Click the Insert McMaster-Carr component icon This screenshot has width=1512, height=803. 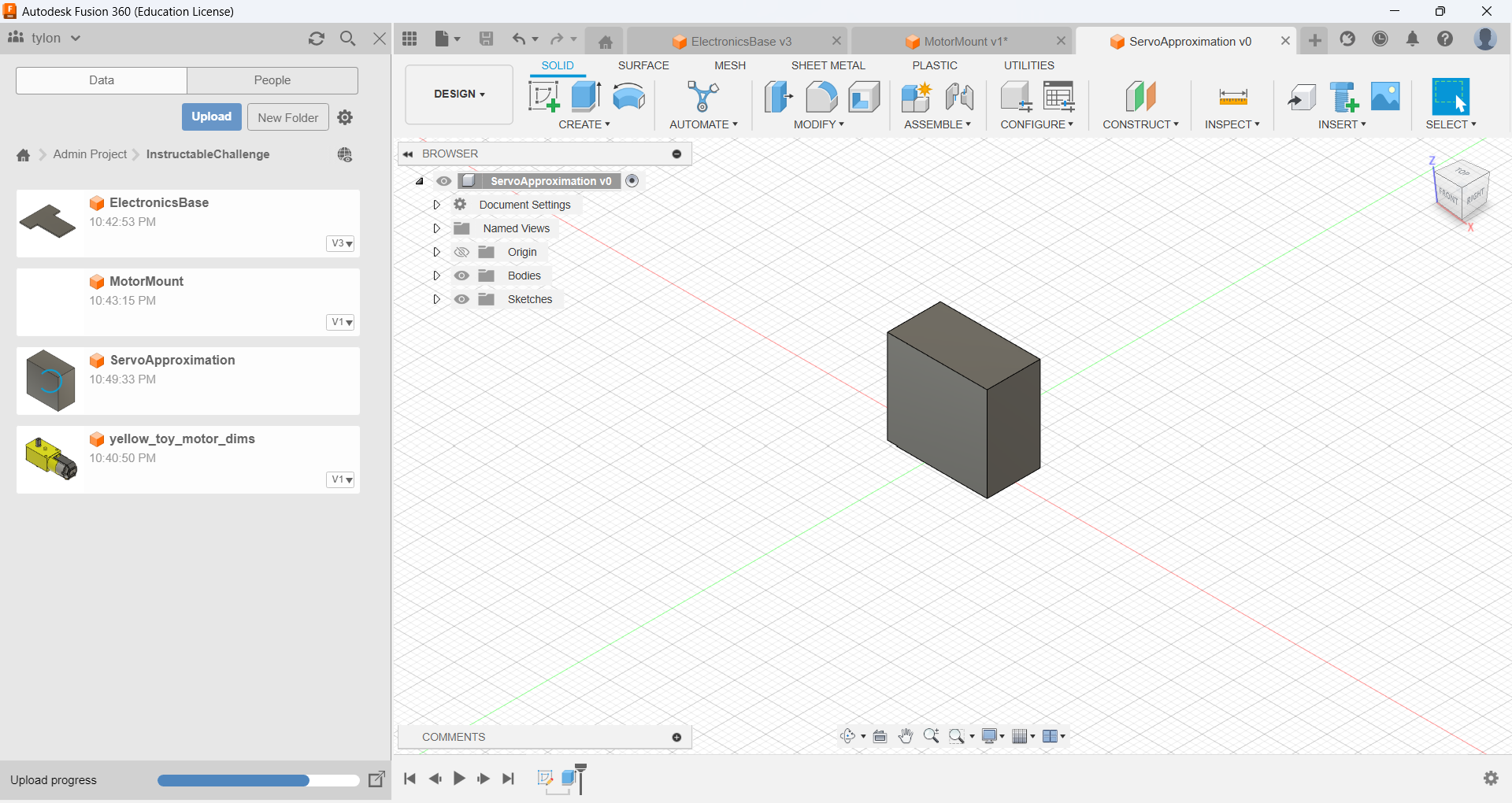[x=1344, y=97]
